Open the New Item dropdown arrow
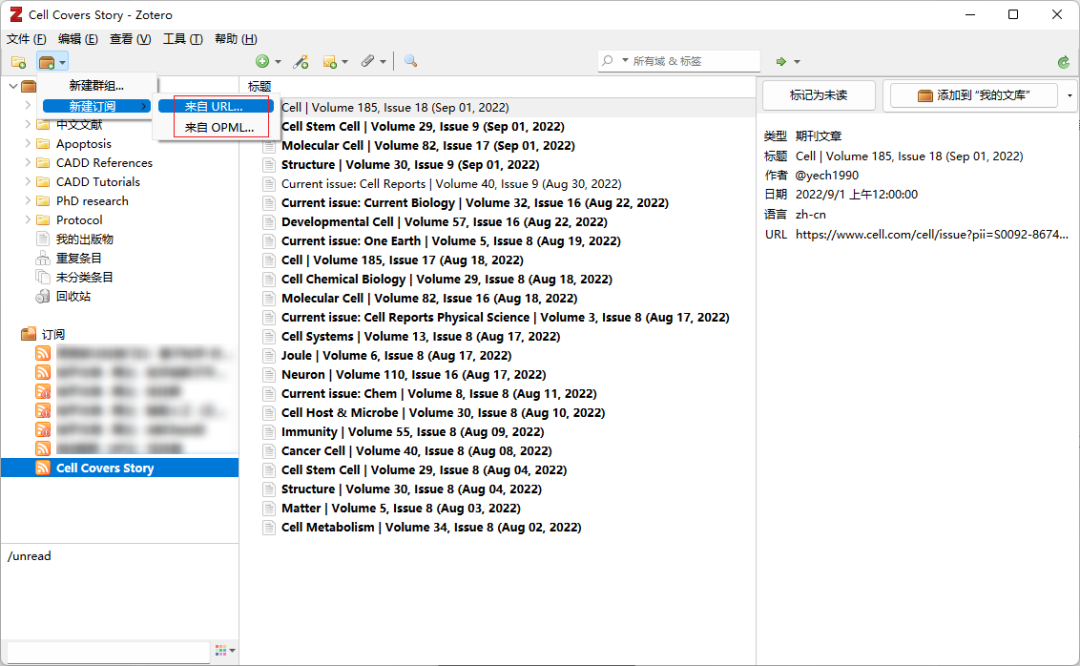1080x666 pixels. click(x=278, y=62)
